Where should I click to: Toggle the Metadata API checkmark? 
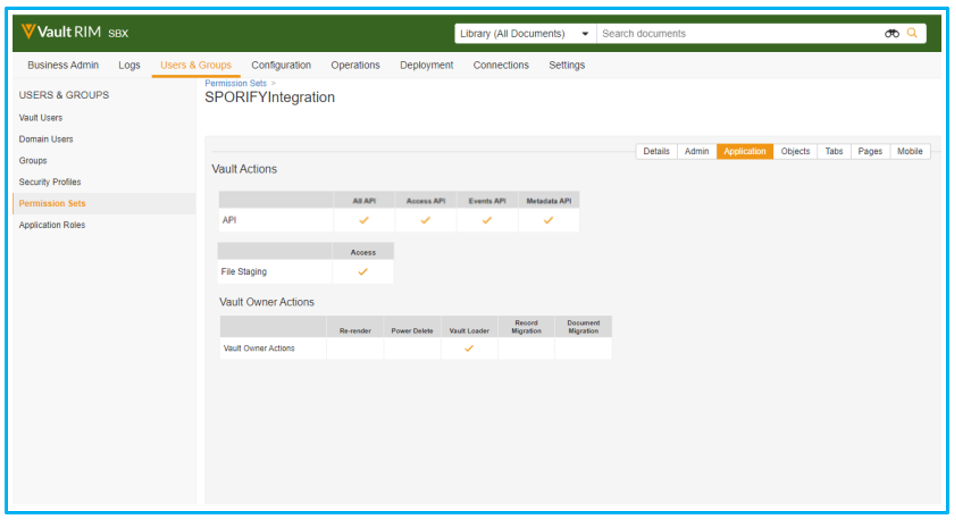548,220
